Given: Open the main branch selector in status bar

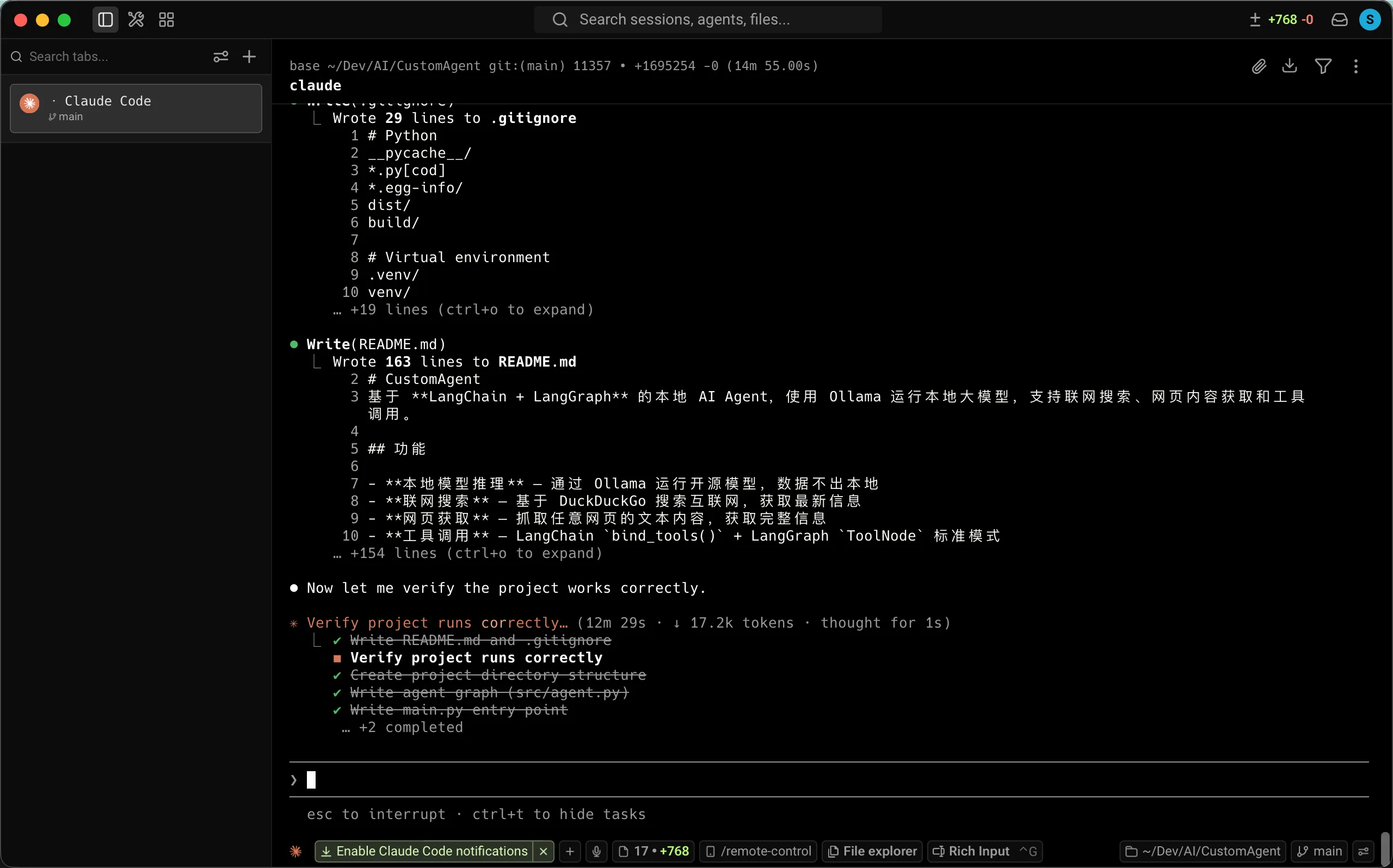Looking at the screenshot, I should 1320,851.
